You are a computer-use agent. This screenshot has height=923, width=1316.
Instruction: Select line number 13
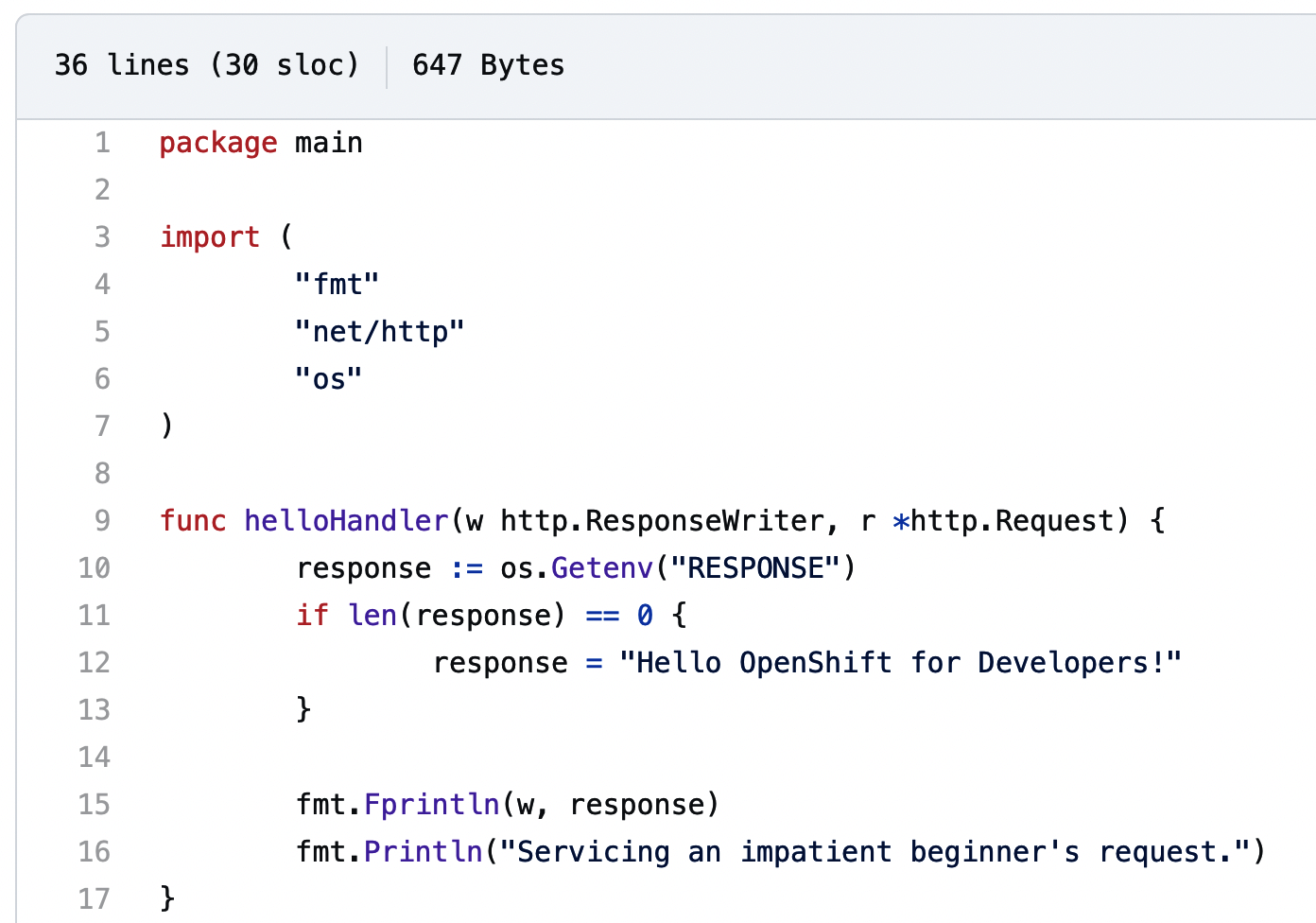tap(94, 710)
